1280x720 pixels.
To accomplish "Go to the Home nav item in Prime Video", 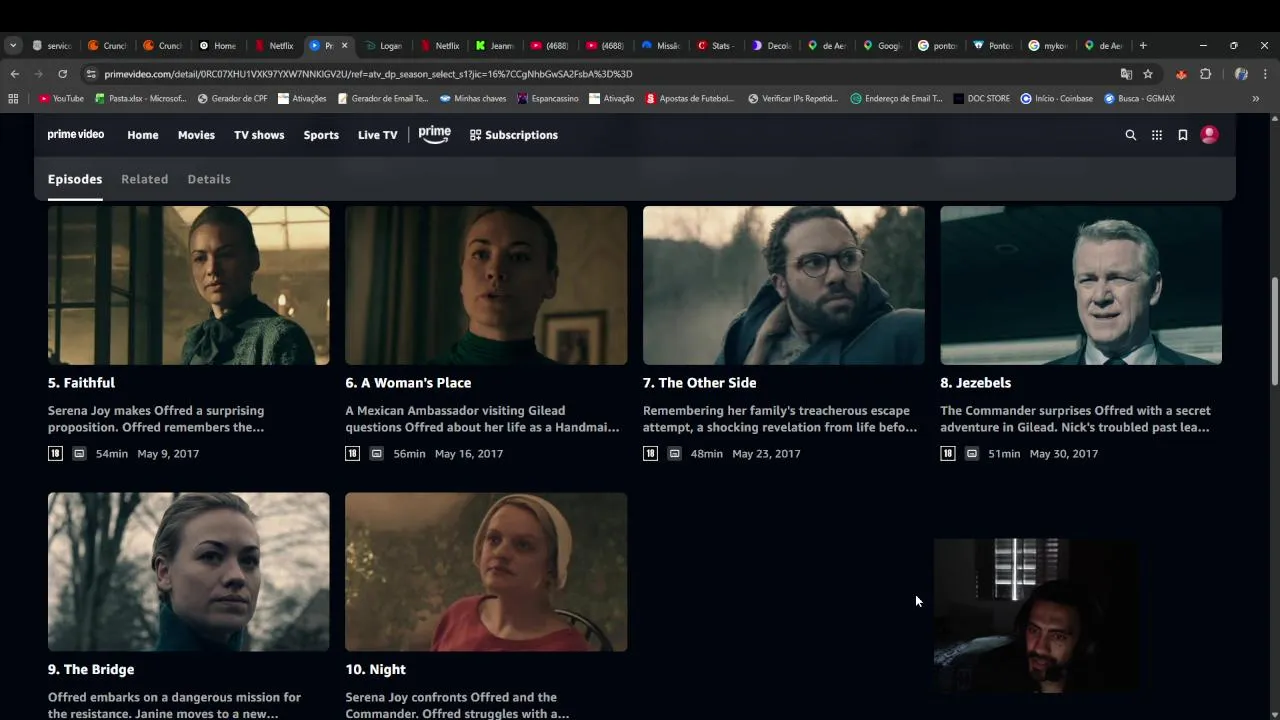I will point(143,135).
